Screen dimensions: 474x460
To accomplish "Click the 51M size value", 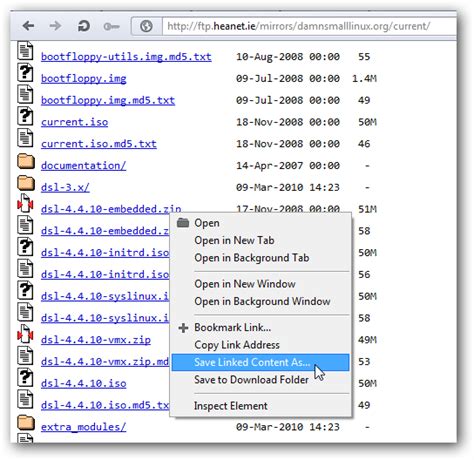I will [367, 209].
